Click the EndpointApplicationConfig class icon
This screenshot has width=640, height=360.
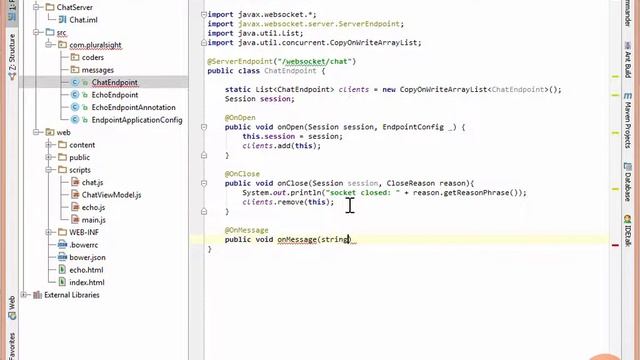click(x=75, y=120)
